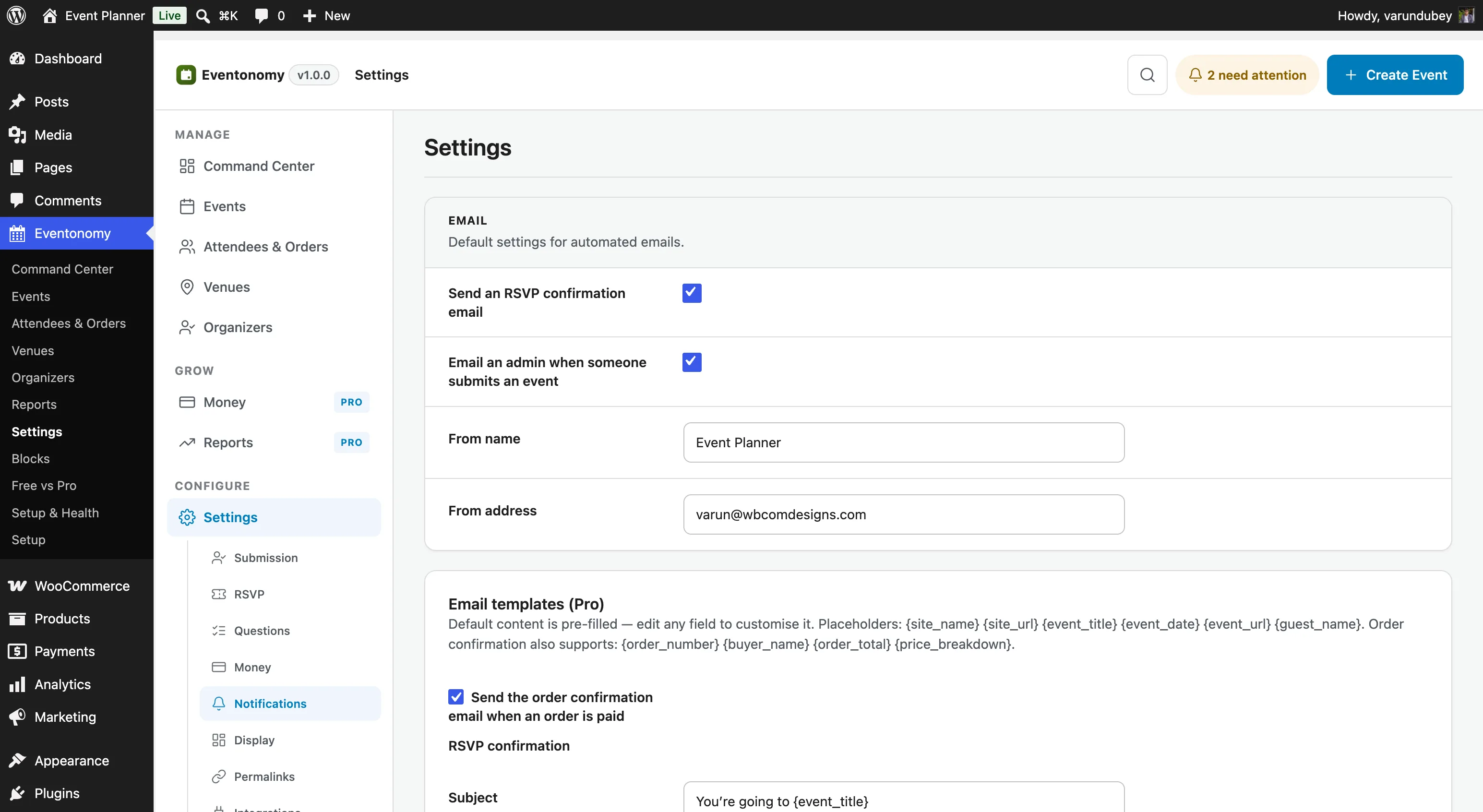Click the Events calendar icon in Manage
This screenshot has width=1483, height=812.
pyautogui.click(x=187, y=206)
